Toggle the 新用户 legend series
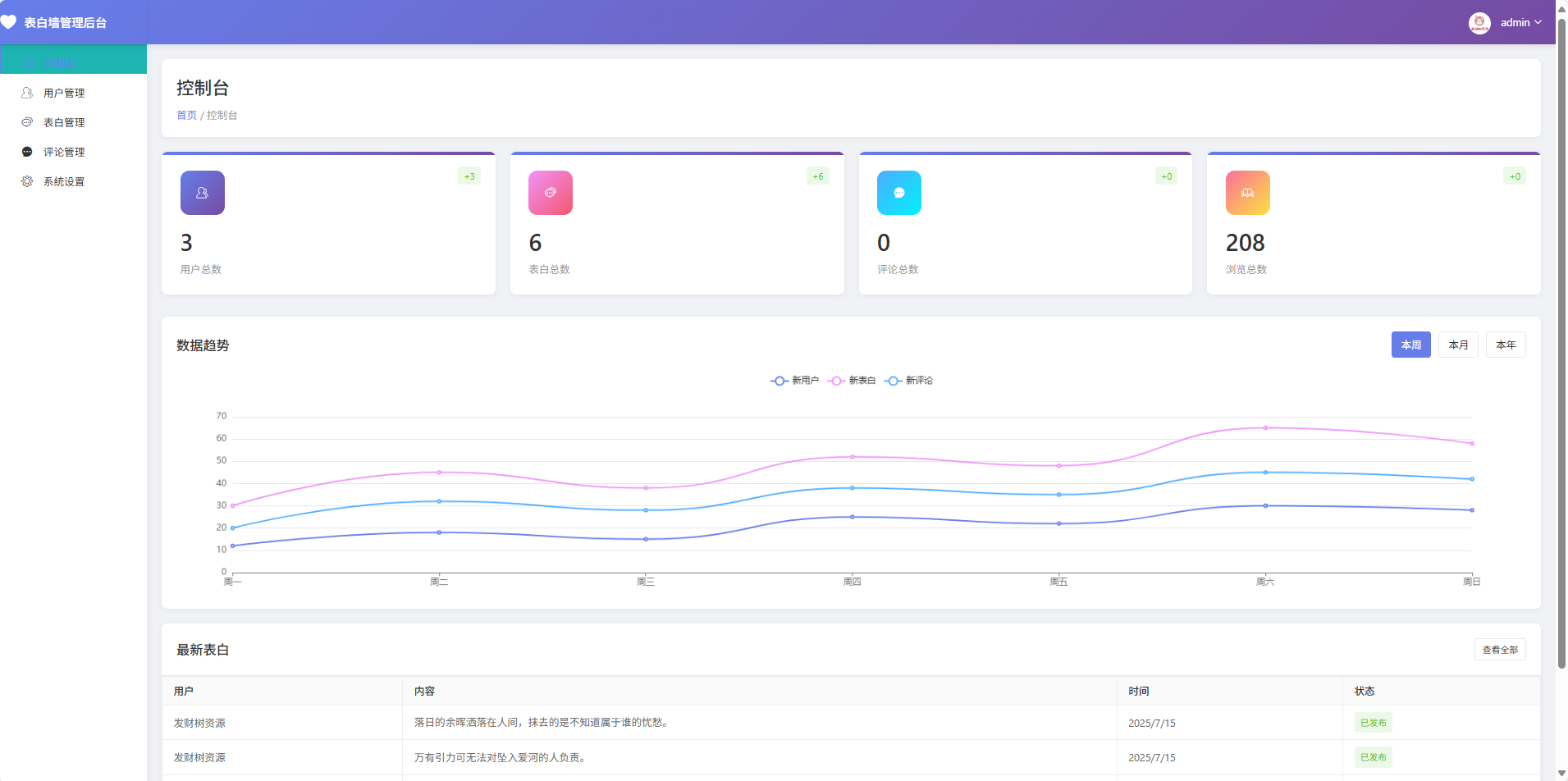The width and height of the screenshot is (1568, 781). (x=794, y=381)
